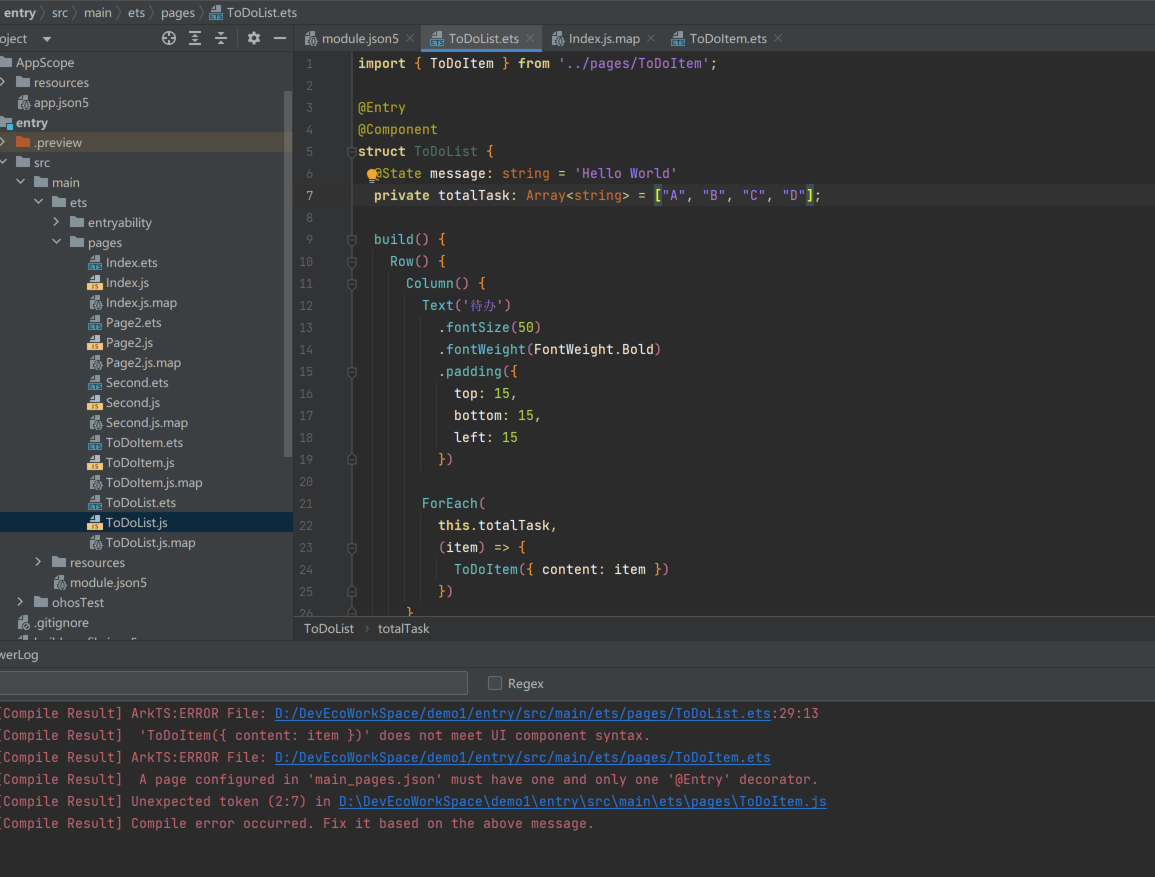Hide the Project panel using the minimize icon
1155x877 pixels.
point(280,38)
